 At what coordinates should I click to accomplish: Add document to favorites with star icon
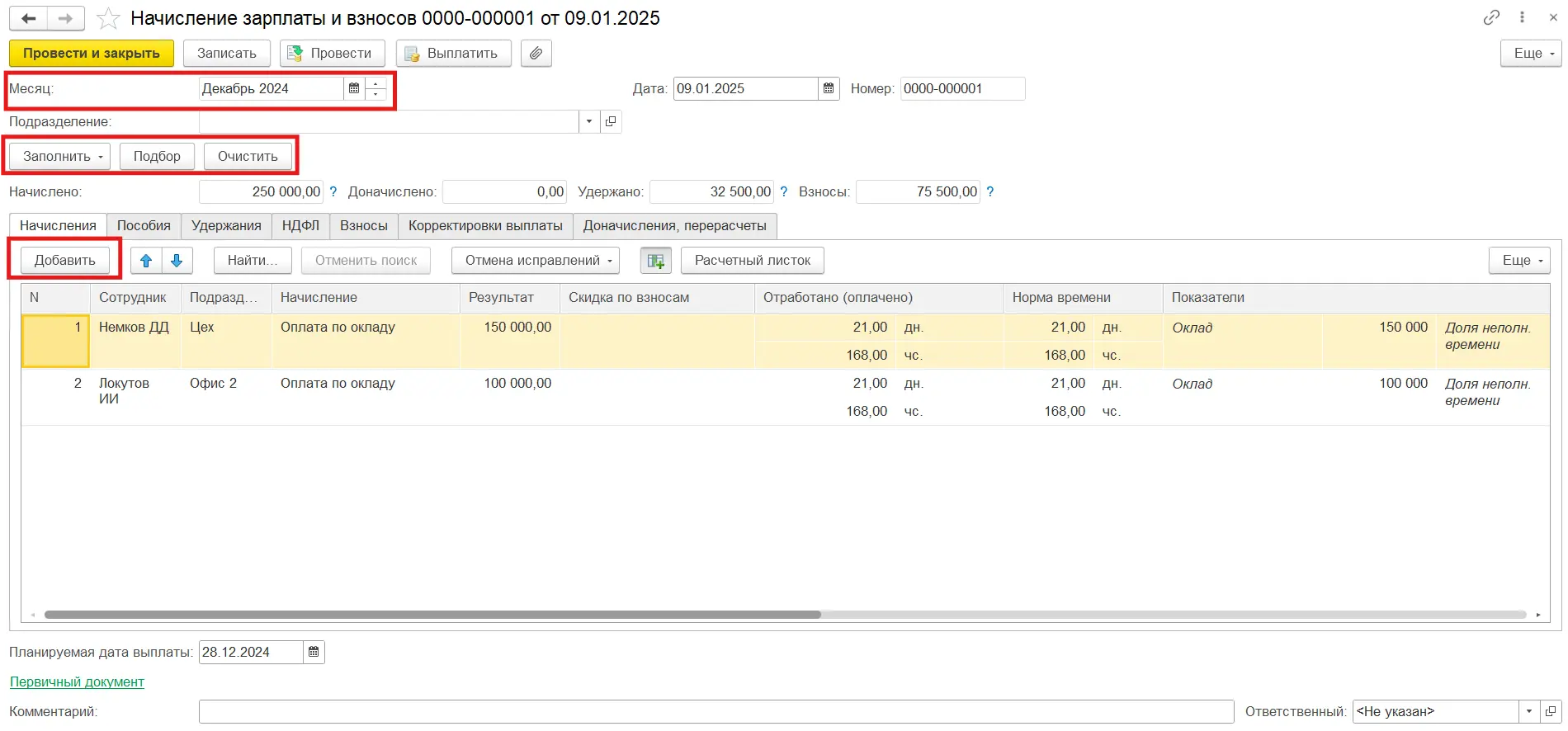click(108, 18)
